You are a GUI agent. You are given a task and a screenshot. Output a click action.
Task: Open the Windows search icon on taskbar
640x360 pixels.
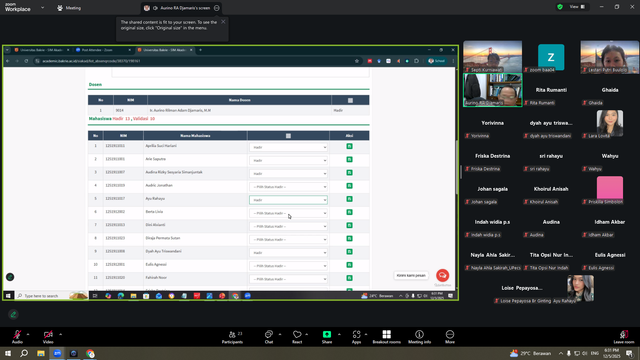pos(24,353)
